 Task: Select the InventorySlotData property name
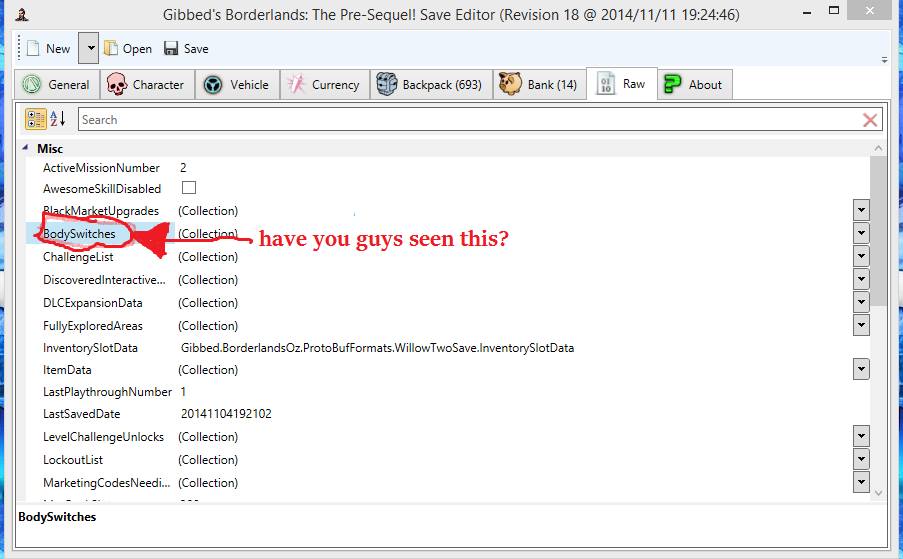tap(90, 348)
